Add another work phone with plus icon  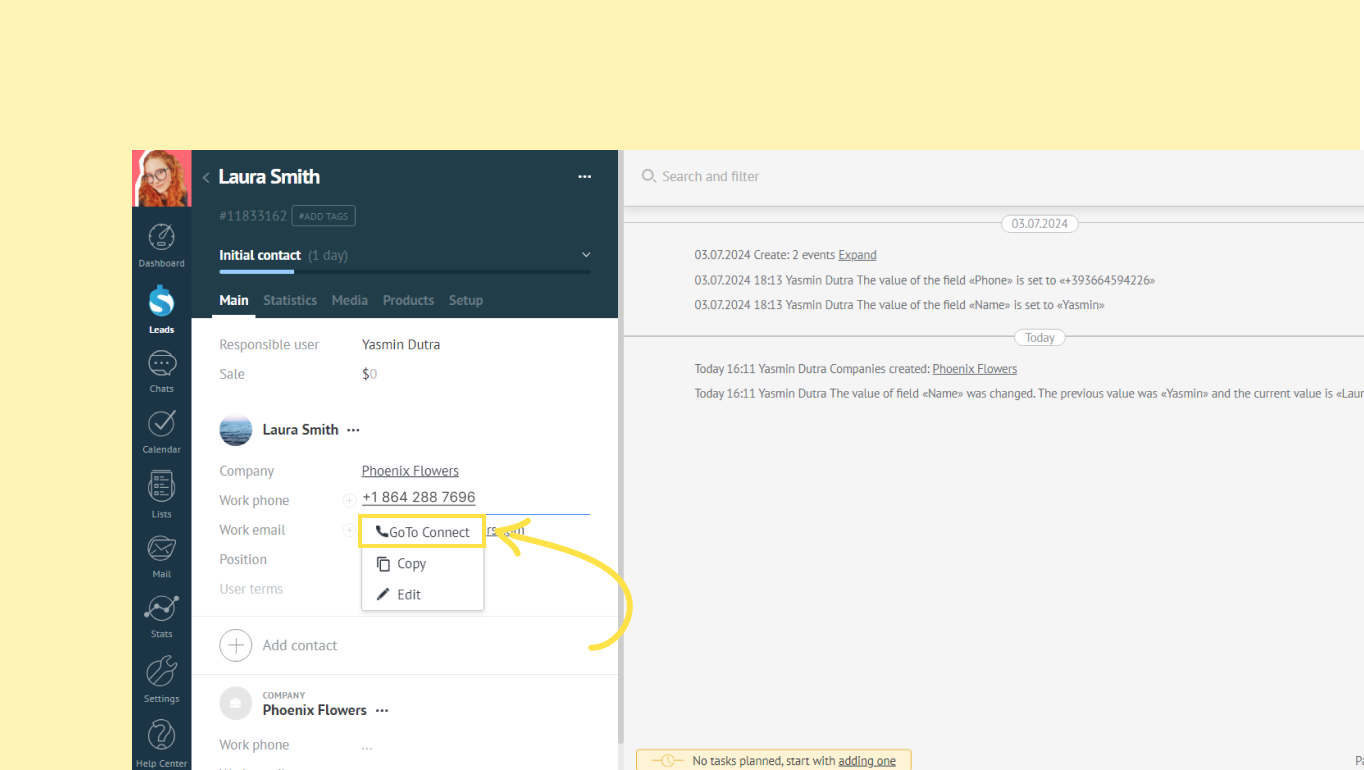[x=349, y=500]
